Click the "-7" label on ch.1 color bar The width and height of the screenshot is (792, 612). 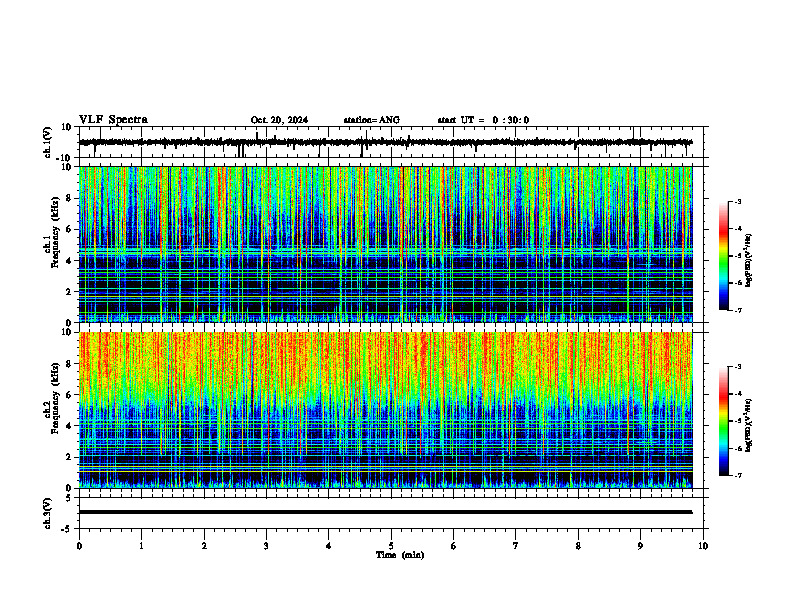[738, 310]
